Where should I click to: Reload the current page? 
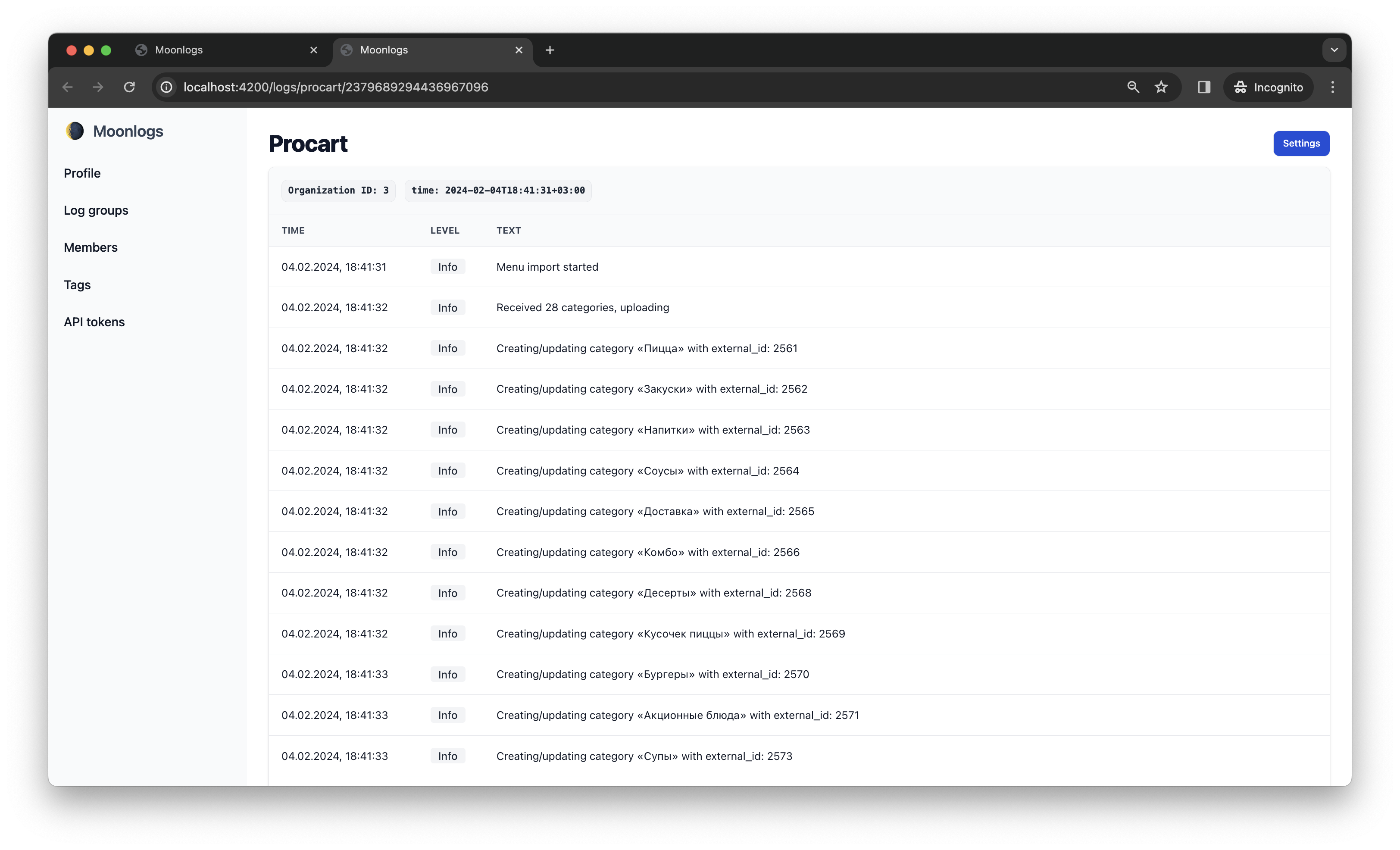pos(130,87)
